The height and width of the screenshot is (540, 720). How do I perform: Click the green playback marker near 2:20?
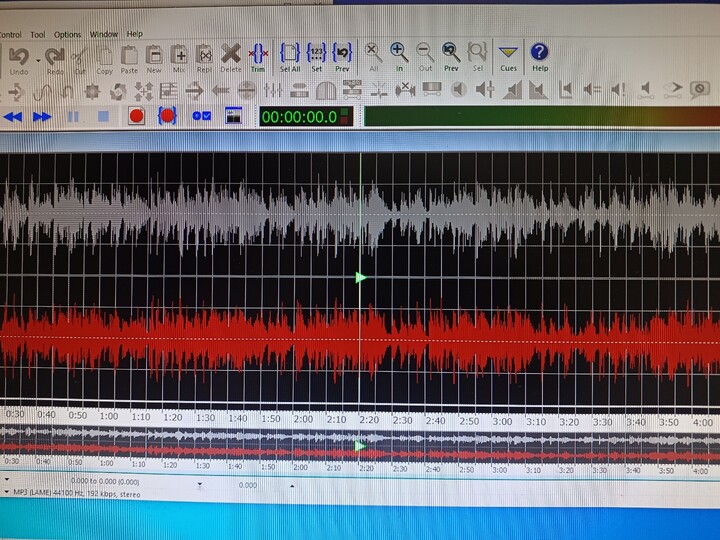[x=361, y=277]
